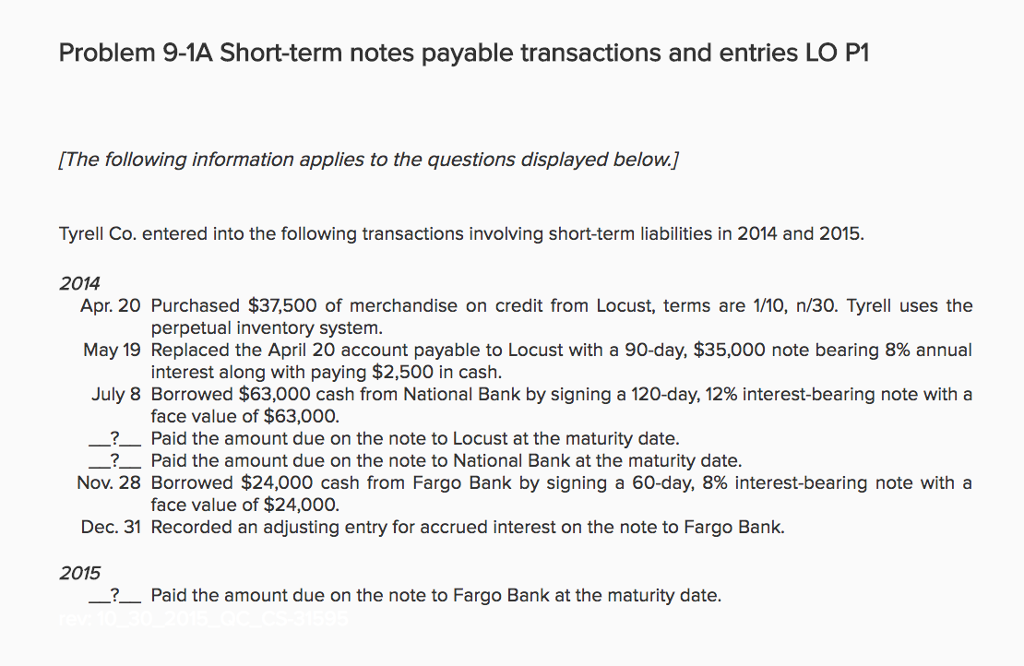
Task: Click the italic 2015 year label
Action: point(80,573)
